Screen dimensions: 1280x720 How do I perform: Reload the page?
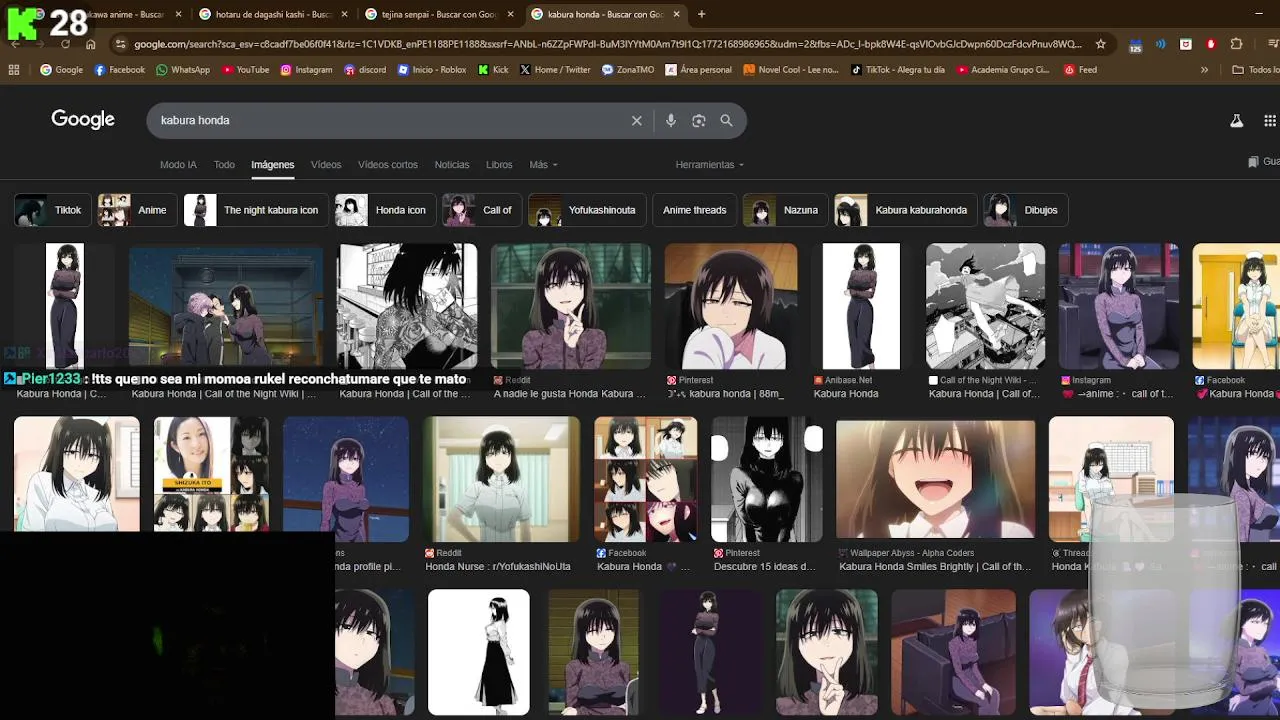click(65, 44)
